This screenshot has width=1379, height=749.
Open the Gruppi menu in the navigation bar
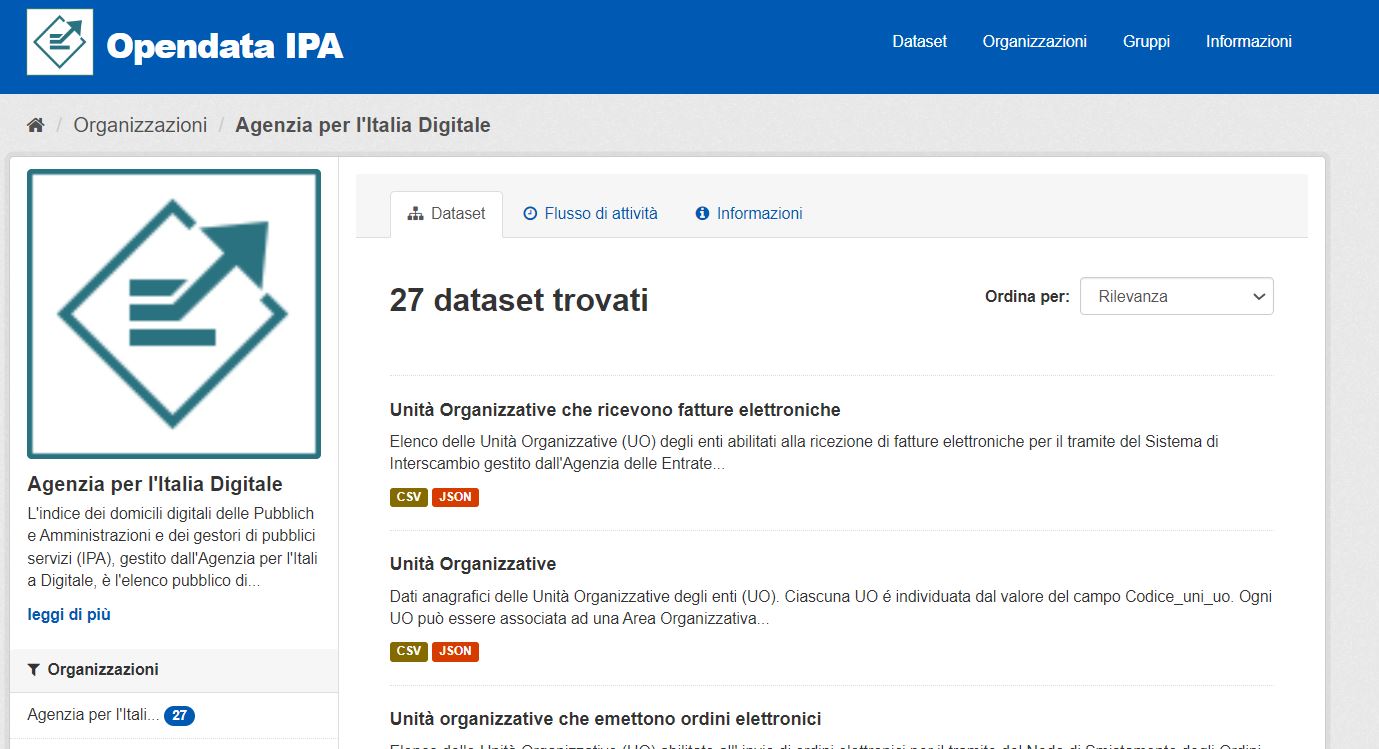(x=1145, y=41)
